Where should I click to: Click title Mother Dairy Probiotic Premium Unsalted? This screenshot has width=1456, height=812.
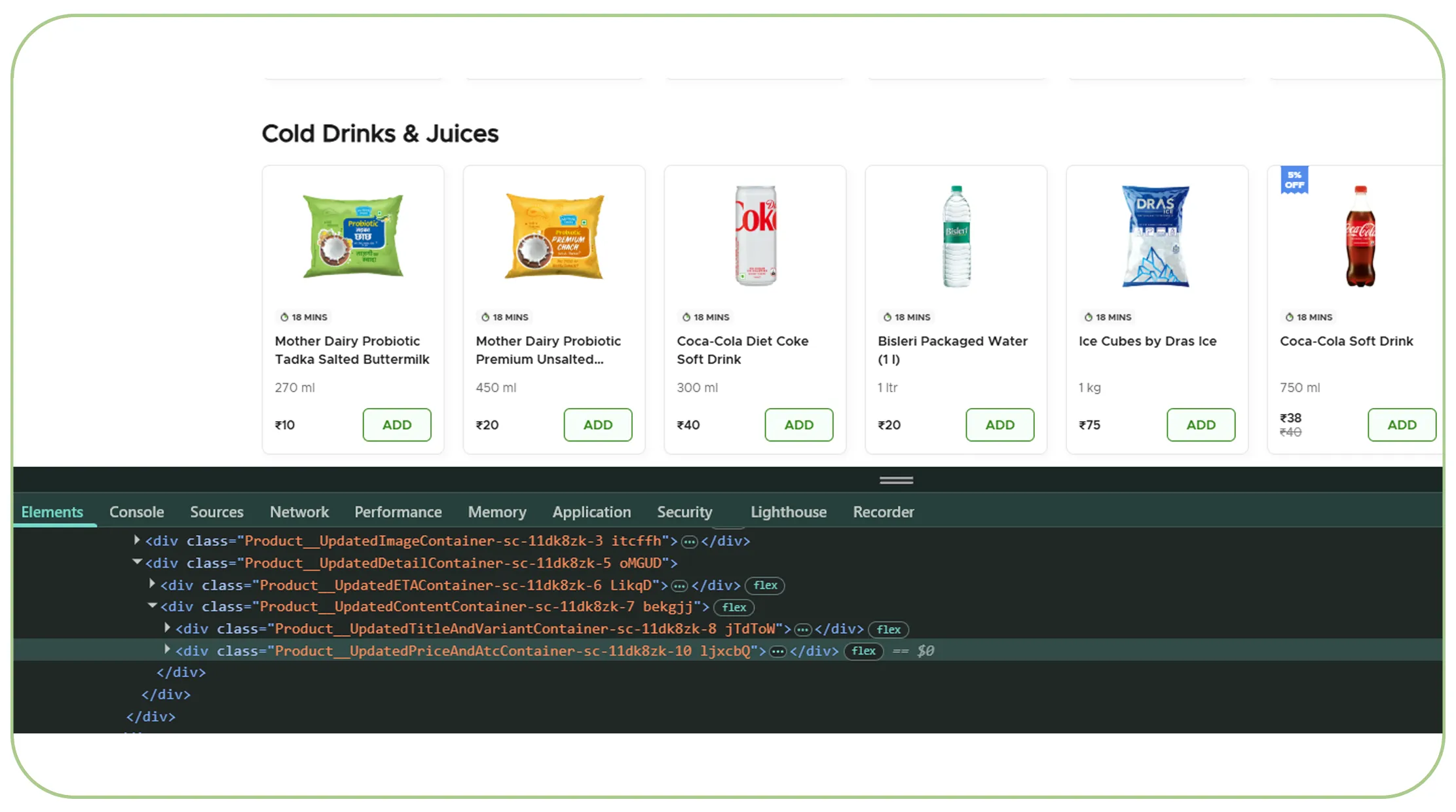pyautogui.click(x=548, y=350)
